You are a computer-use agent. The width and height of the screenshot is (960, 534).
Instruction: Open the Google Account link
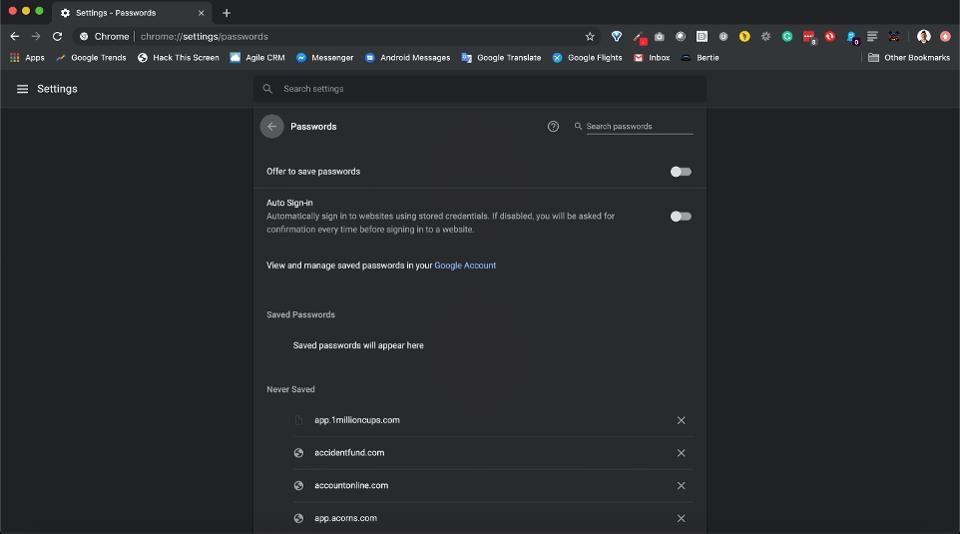click(465, 266)
